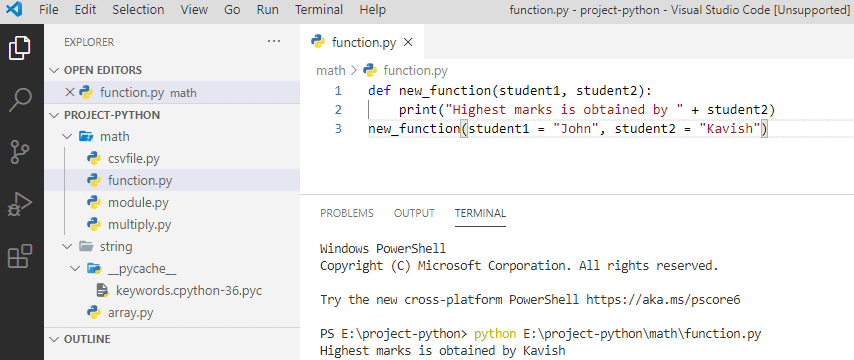Open the Explorer view in activity bar
854x360 pixels.
point(20,48)
